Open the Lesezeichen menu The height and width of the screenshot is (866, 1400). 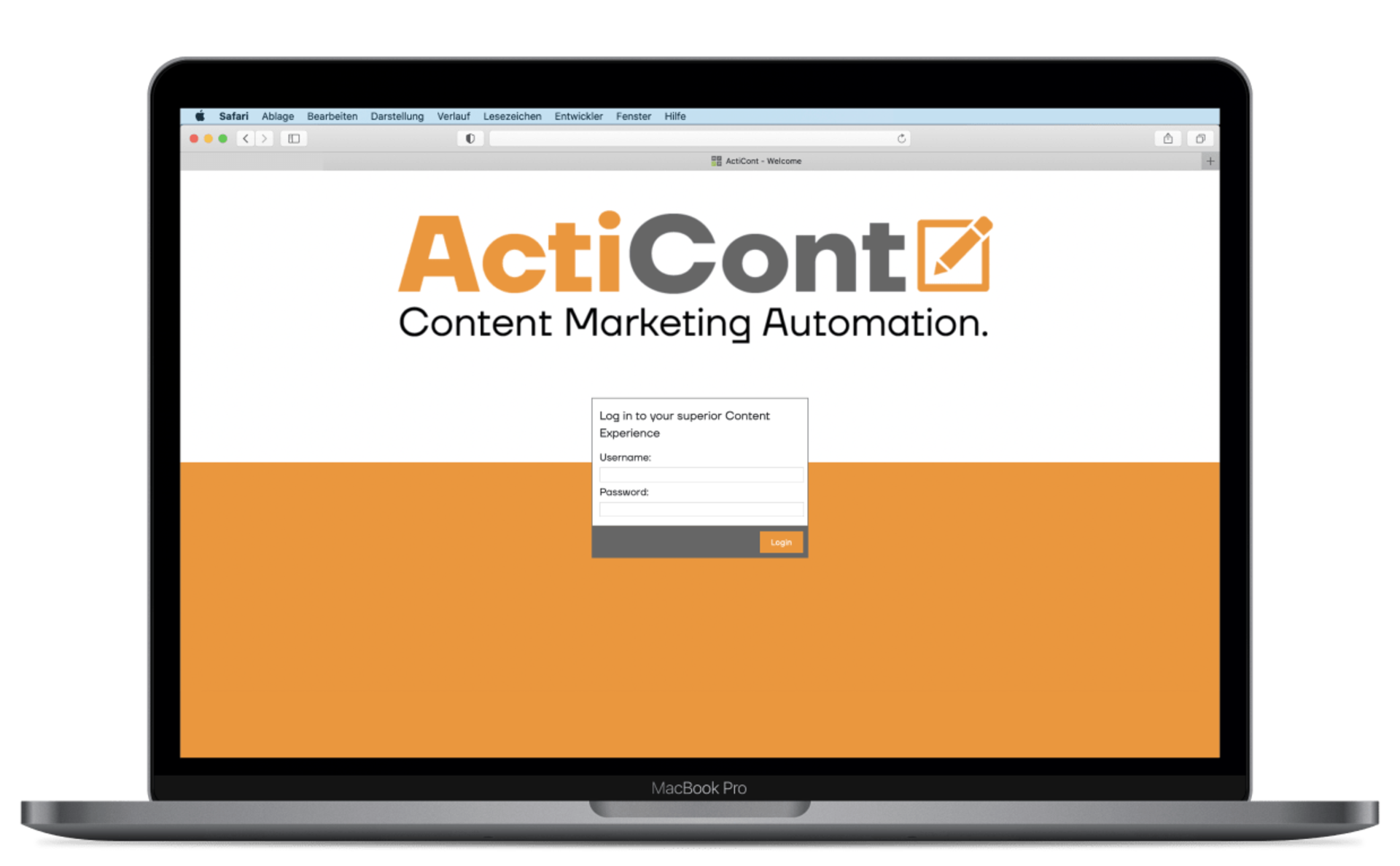pos(512,116)
